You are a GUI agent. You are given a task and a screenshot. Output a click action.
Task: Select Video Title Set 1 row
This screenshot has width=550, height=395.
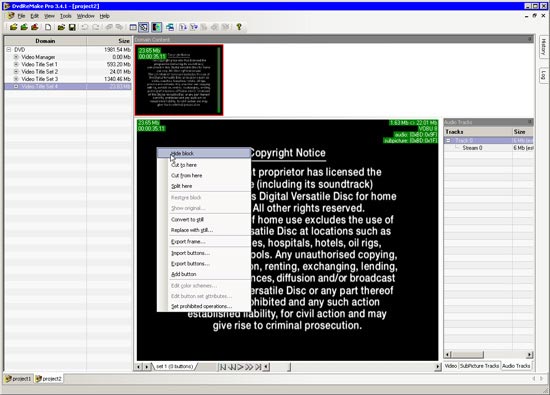[68, 64]
